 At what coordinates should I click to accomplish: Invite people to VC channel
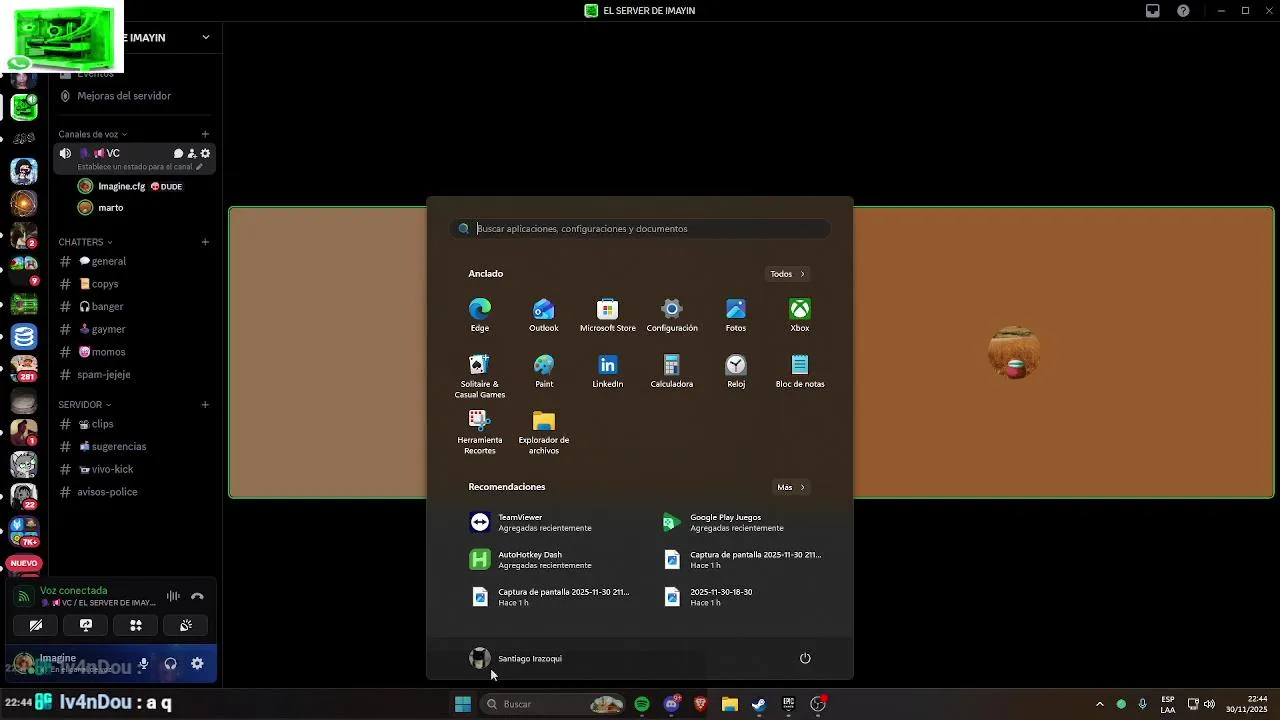192,153
